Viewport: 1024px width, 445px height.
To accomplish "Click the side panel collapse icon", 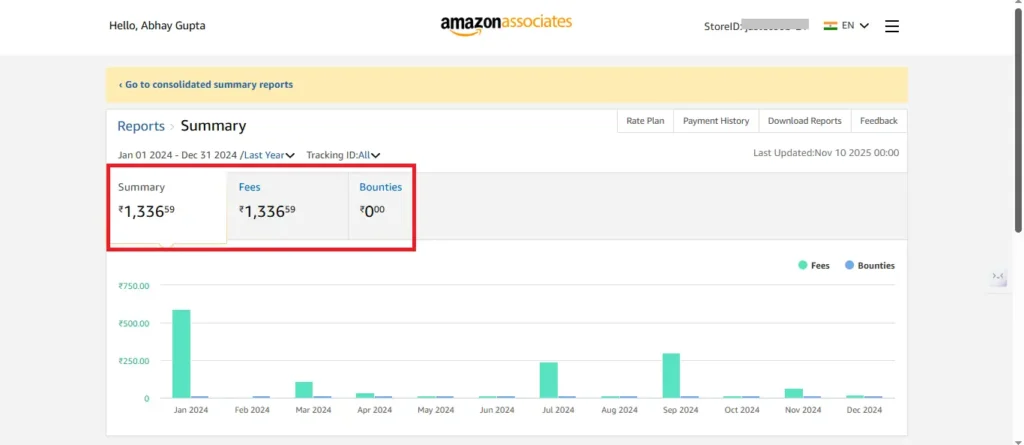I will 998,276.
